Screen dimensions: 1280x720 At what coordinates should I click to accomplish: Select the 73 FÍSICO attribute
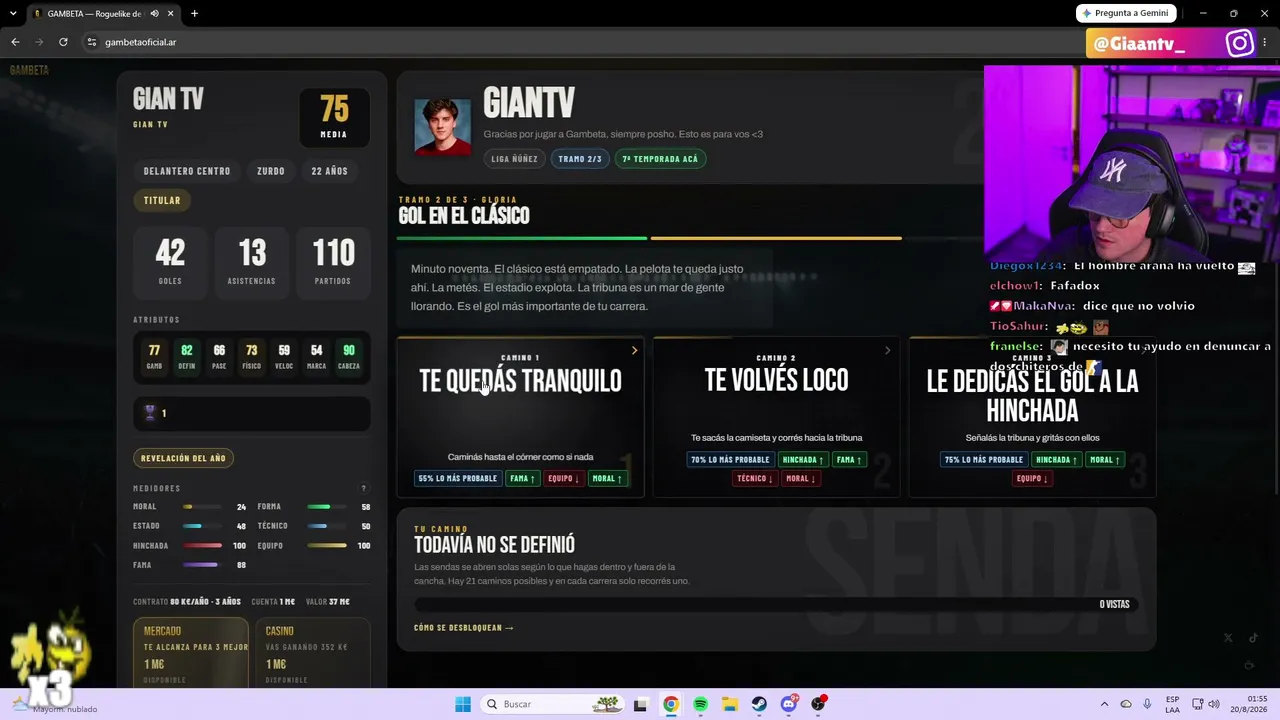(251, 357)
